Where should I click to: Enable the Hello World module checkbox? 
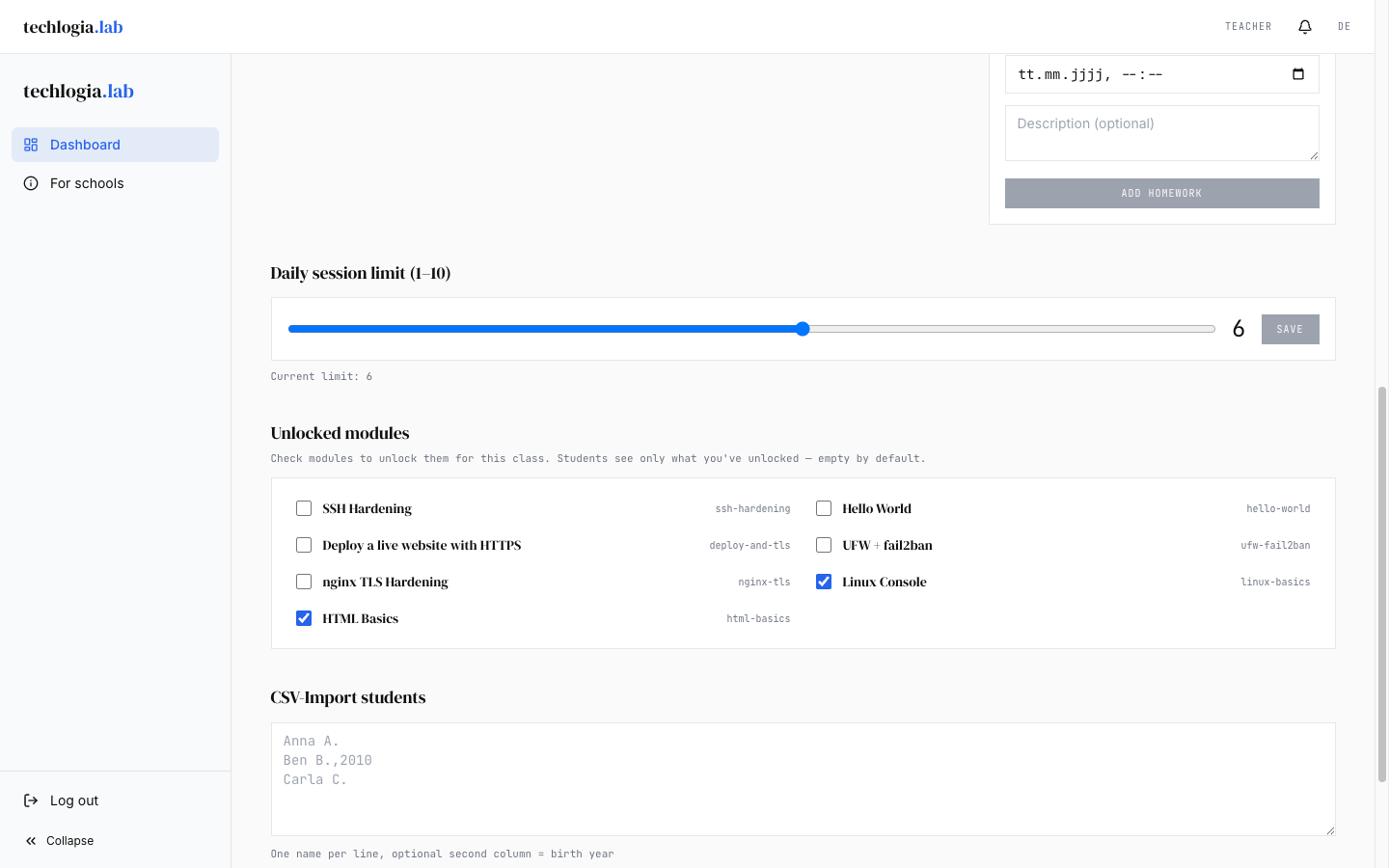(x=824, y=508)
